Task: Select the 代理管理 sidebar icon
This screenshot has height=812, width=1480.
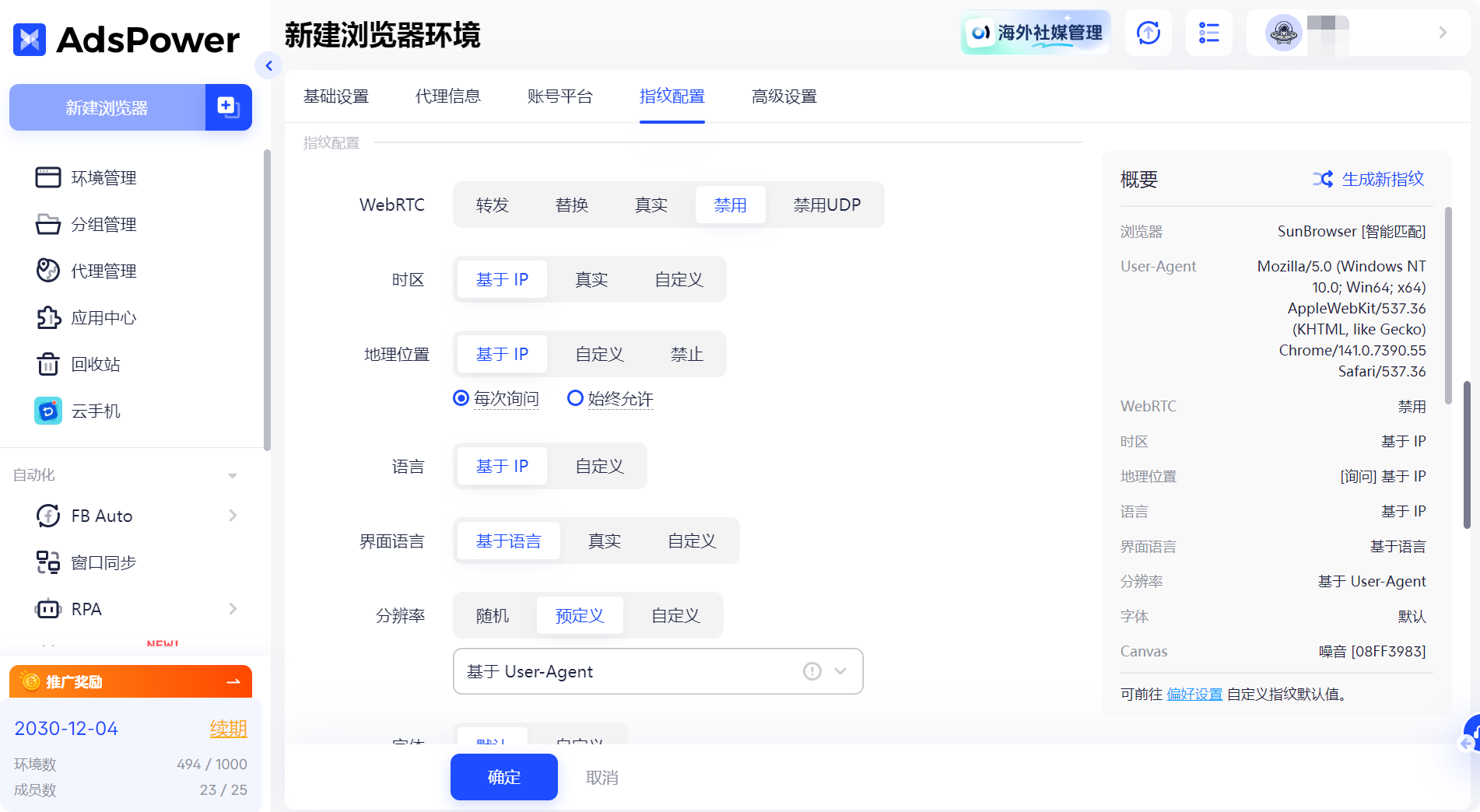Action: (x=47, y=271)
